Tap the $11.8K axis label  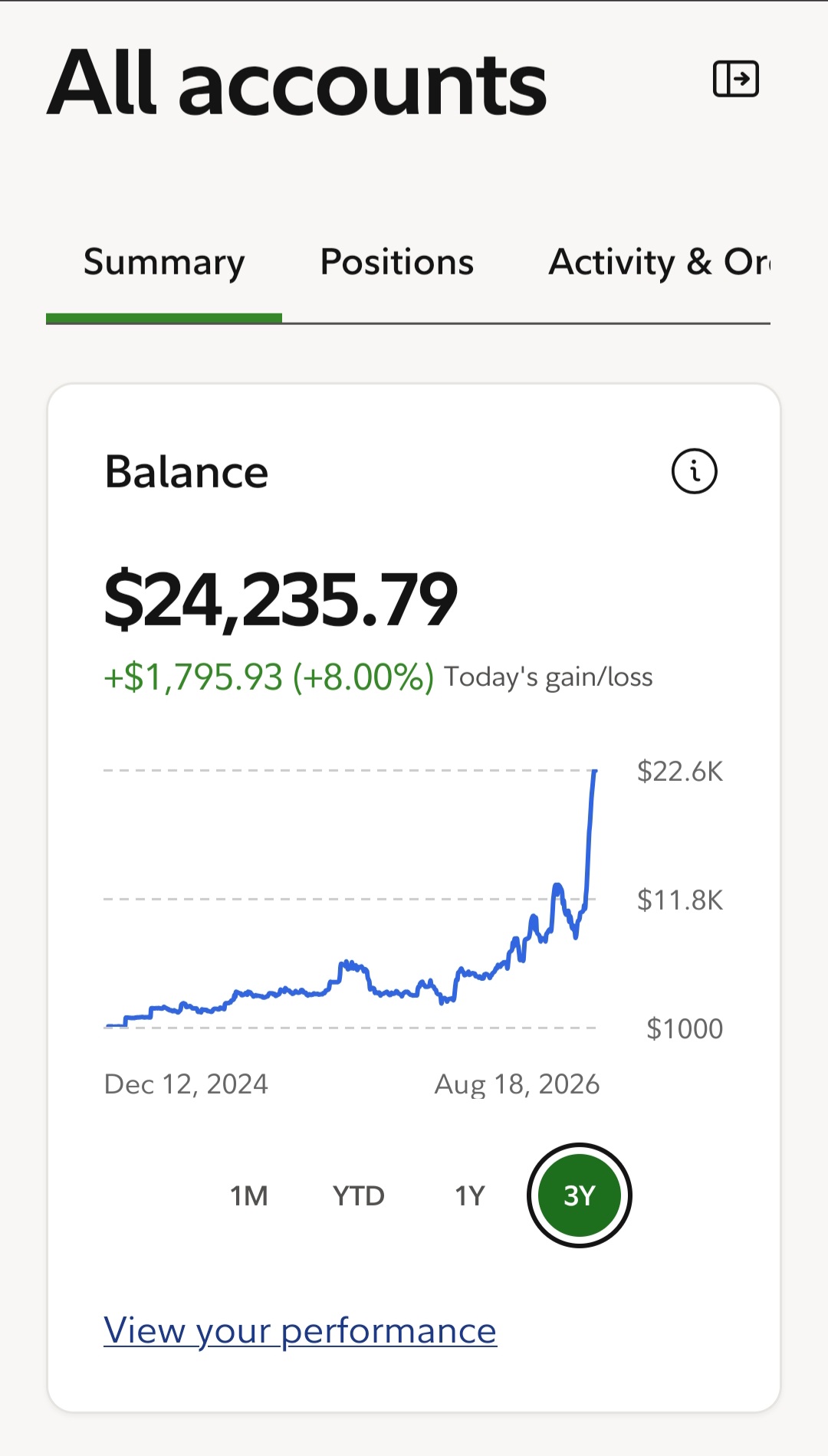[680, 900]
